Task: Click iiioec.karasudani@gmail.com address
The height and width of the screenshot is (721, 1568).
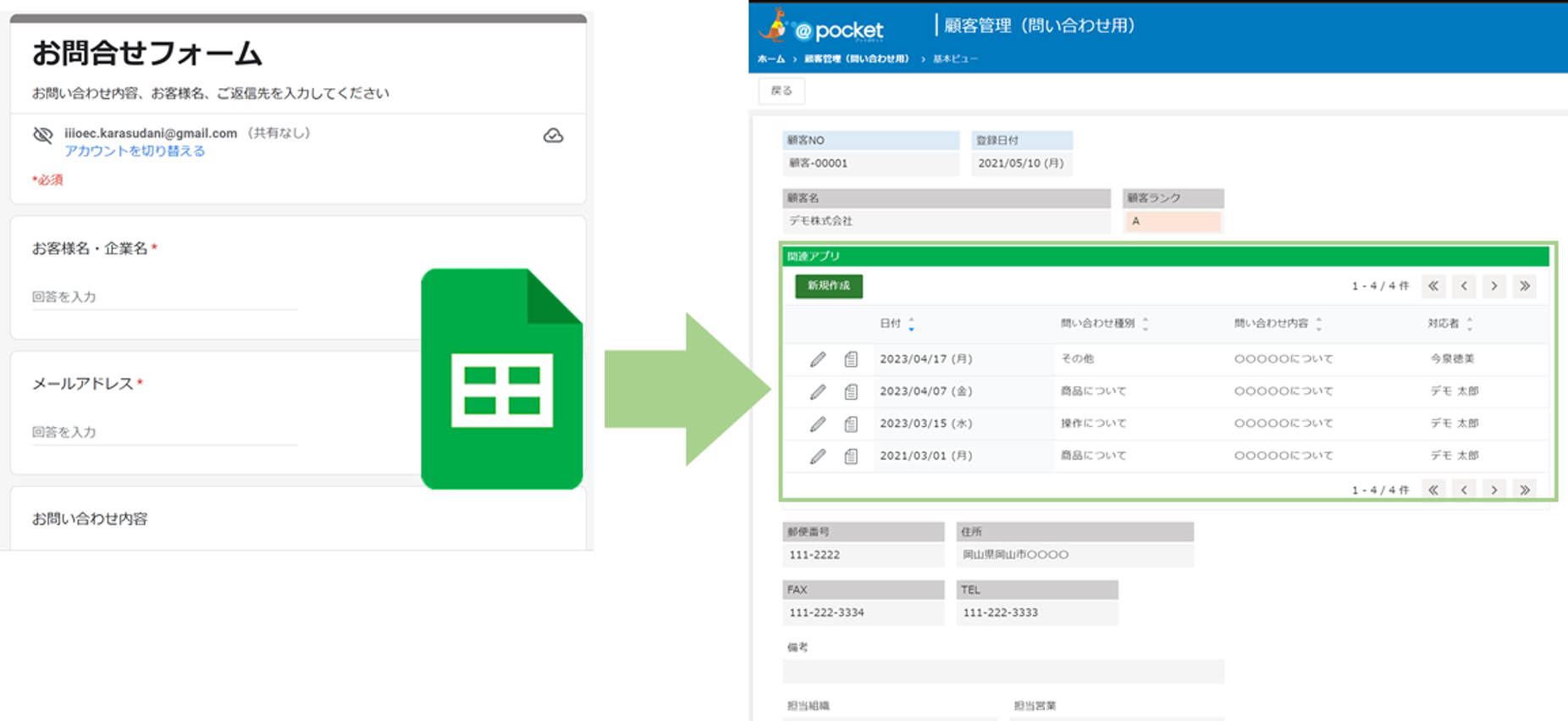Action: click(151, 133)
